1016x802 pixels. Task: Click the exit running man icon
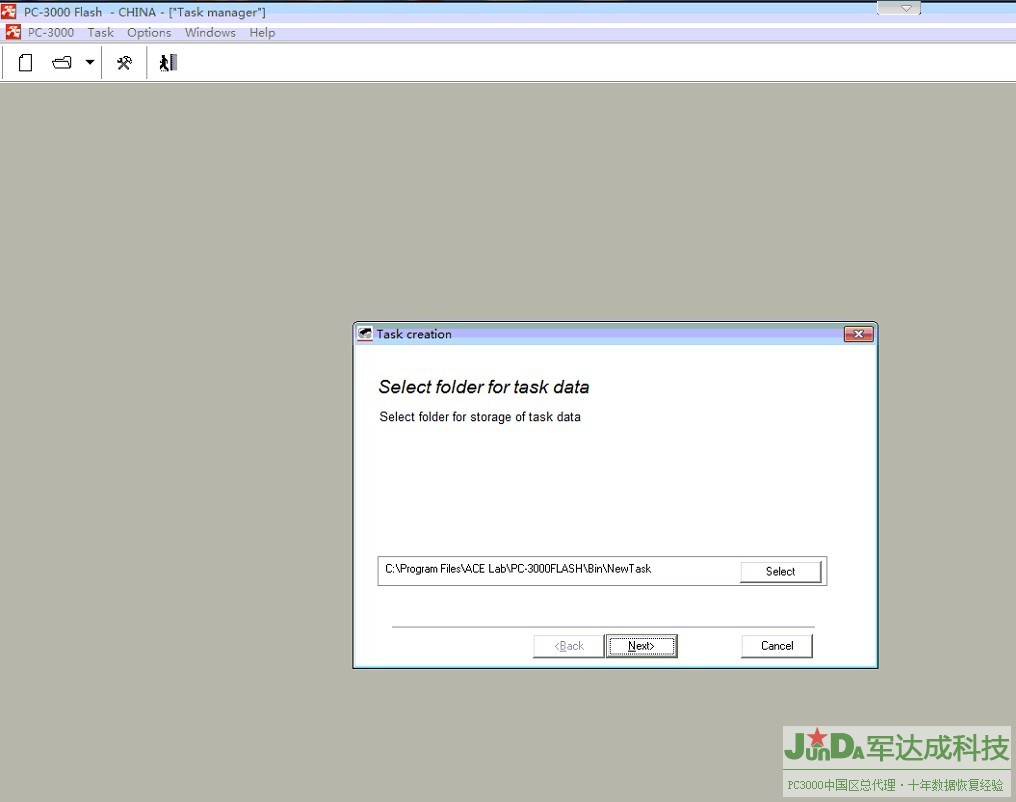coord(168,63)
